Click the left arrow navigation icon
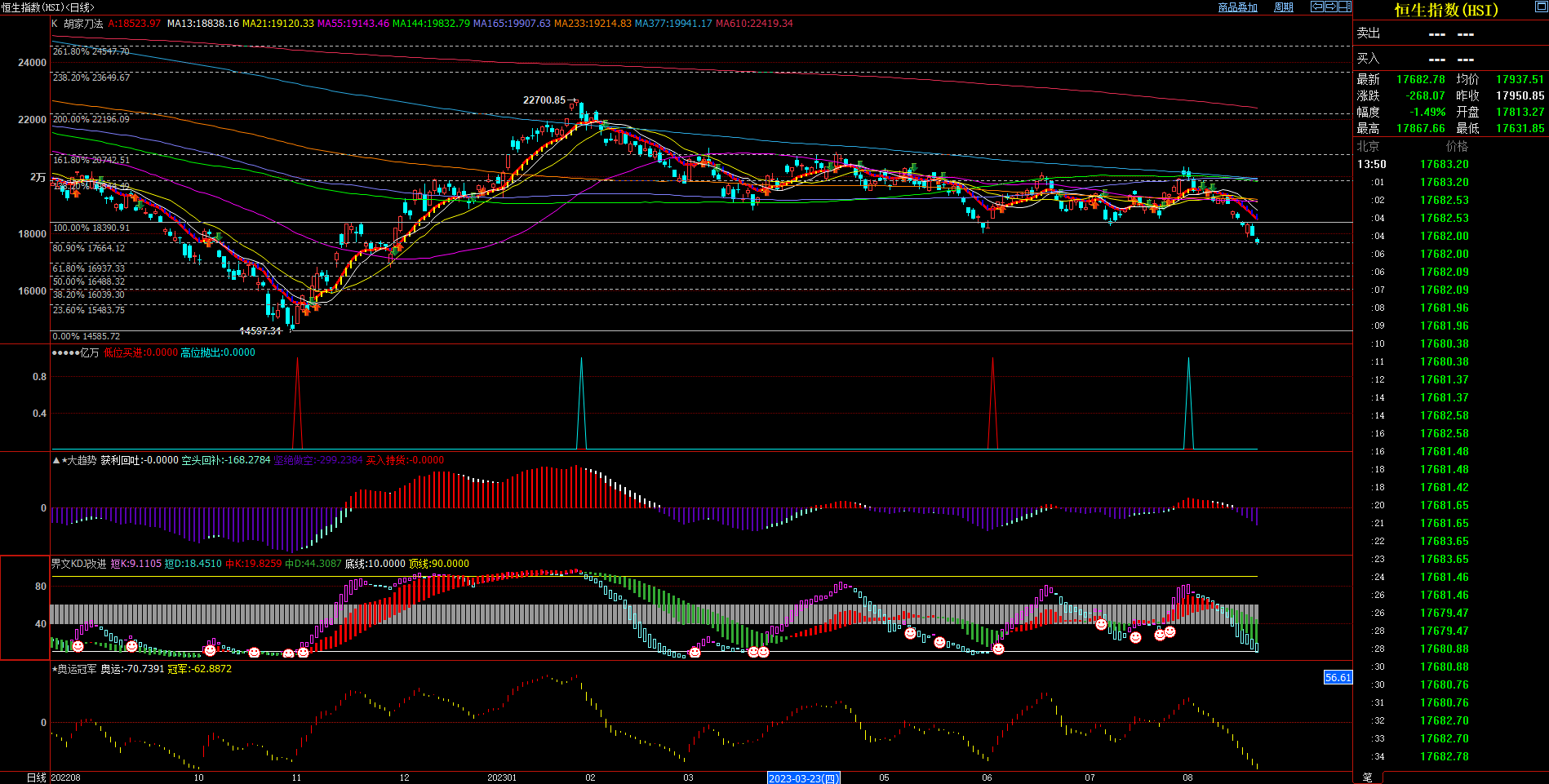This screenshot has width=1549, height=784. pos(1317,7)
